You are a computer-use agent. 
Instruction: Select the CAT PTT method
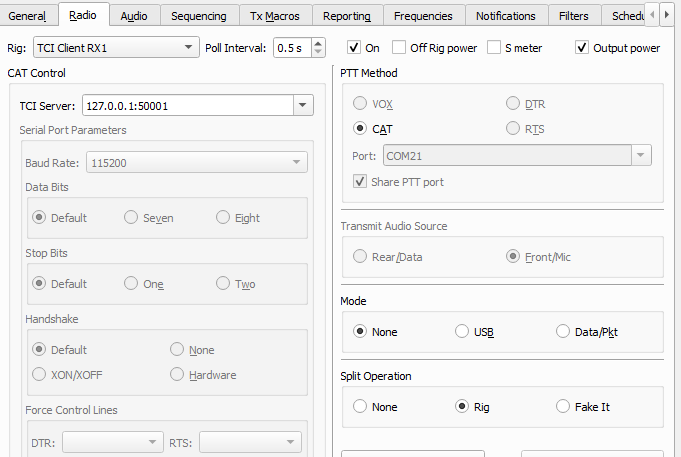(359, 128)
